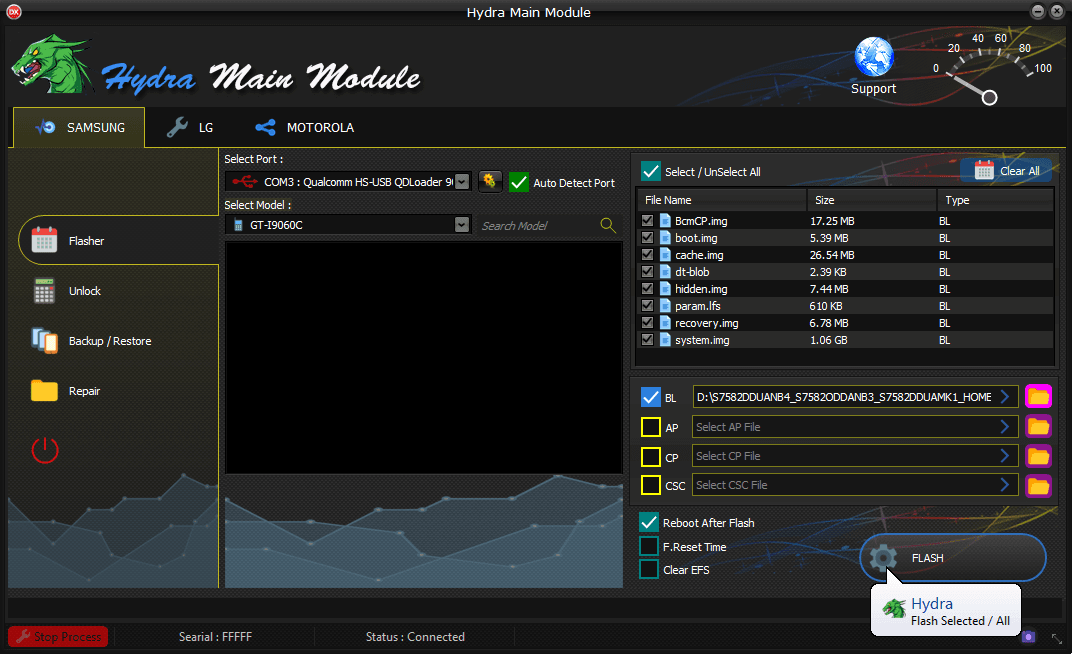Viewport: 1072px width, 654px height.
Task: Click the Select AP File field
Action: (x=855, y=426)
